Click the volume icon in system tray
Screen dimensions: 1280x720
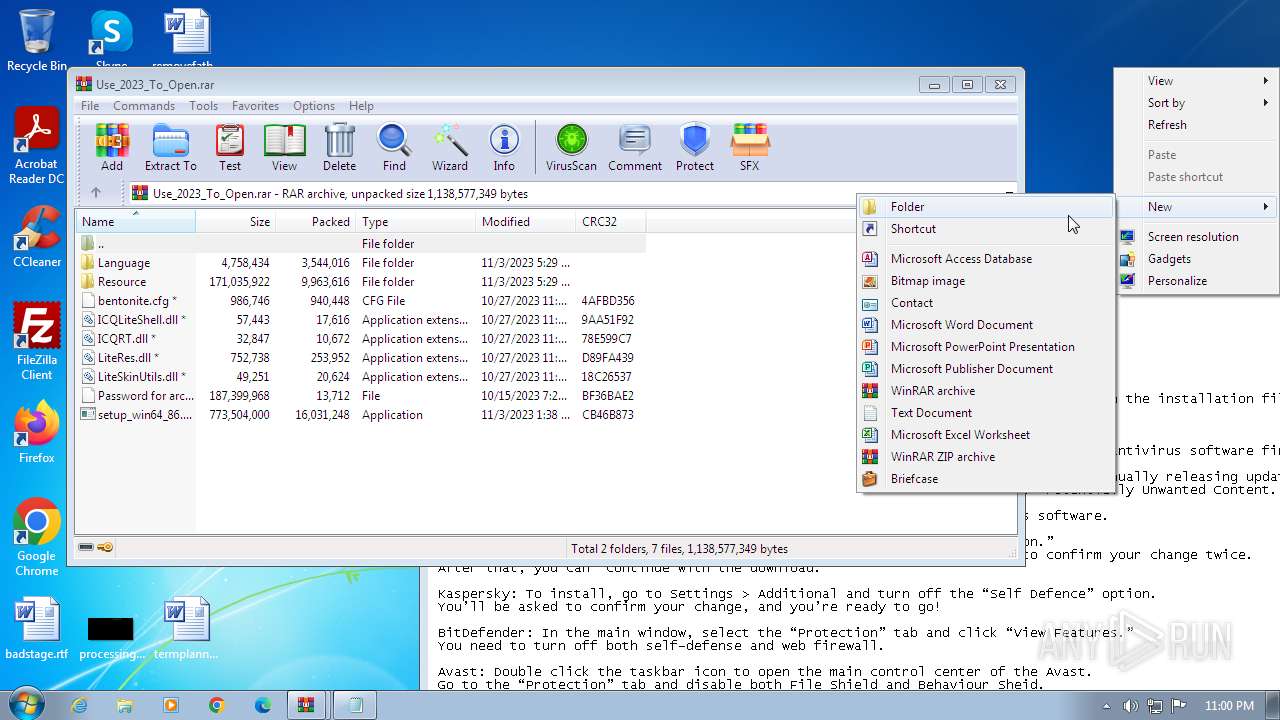(x=1130, y=706)
